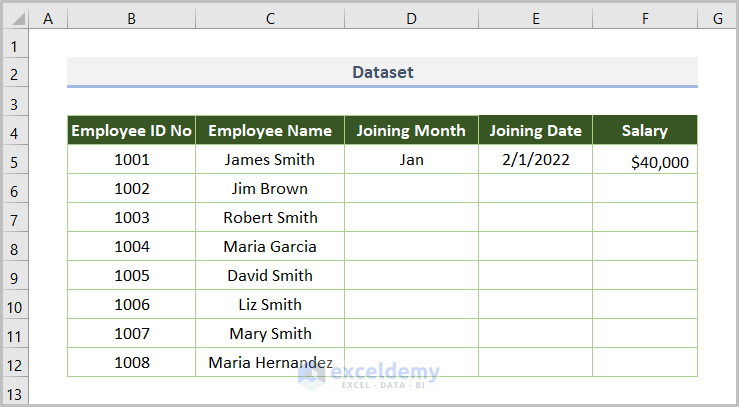The height and width of the screenshot is (407, 739).
Task: Select the Robert Smith cell
Action: 270,217
